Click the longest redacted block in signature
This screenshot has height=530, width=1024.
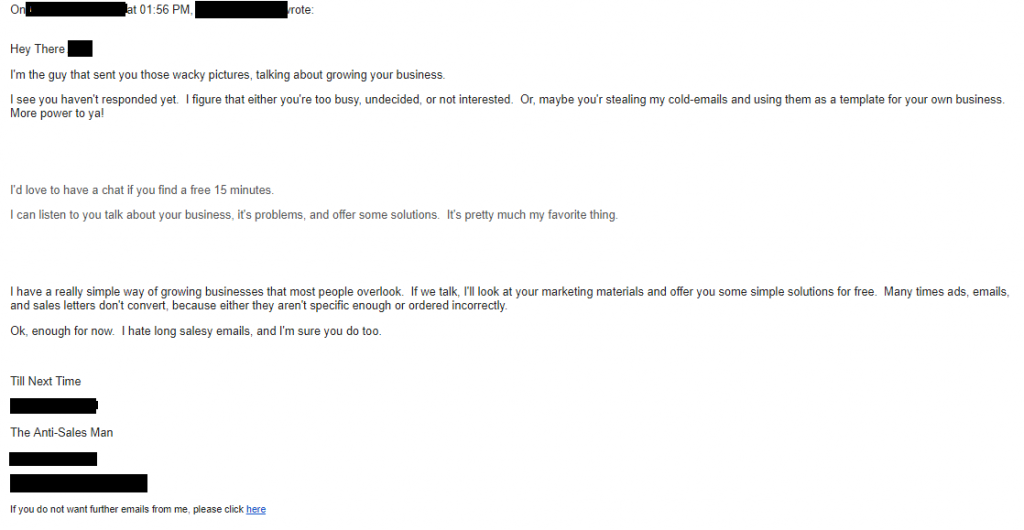pyautogui.click(x=78, y=484)
